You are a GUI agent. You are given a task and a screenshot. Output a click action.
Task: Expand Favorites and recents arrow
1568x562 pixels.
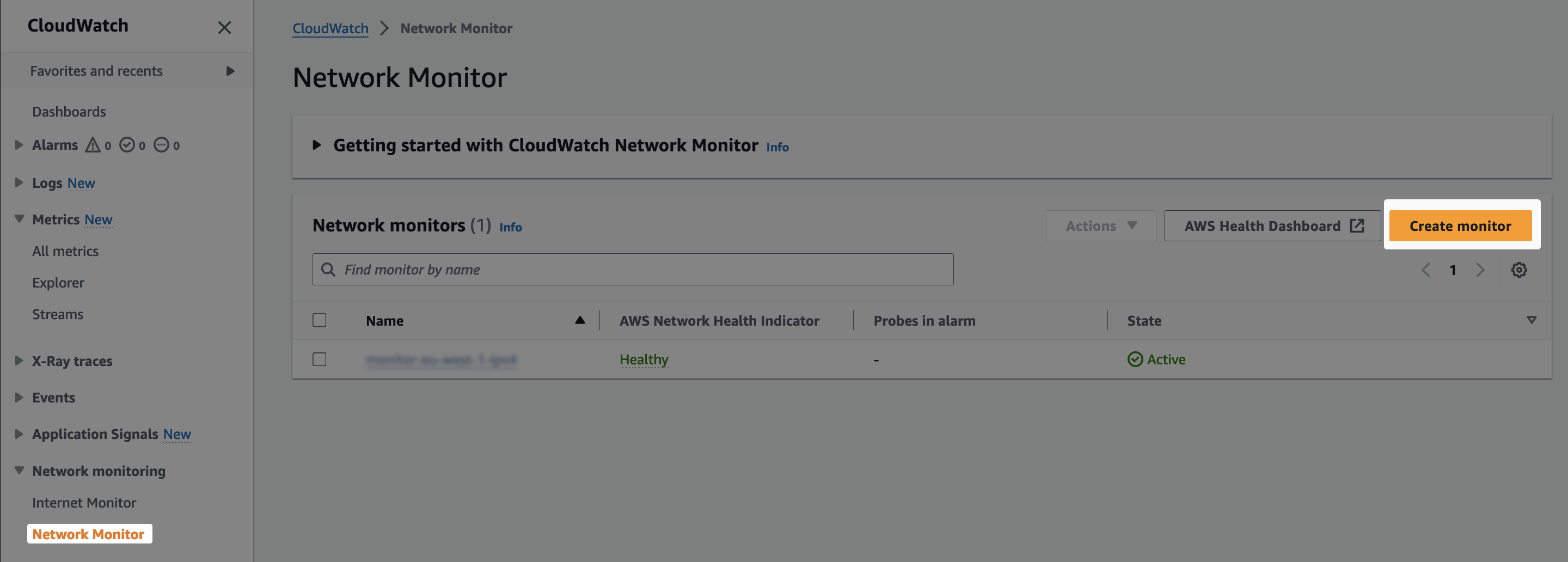230,71
